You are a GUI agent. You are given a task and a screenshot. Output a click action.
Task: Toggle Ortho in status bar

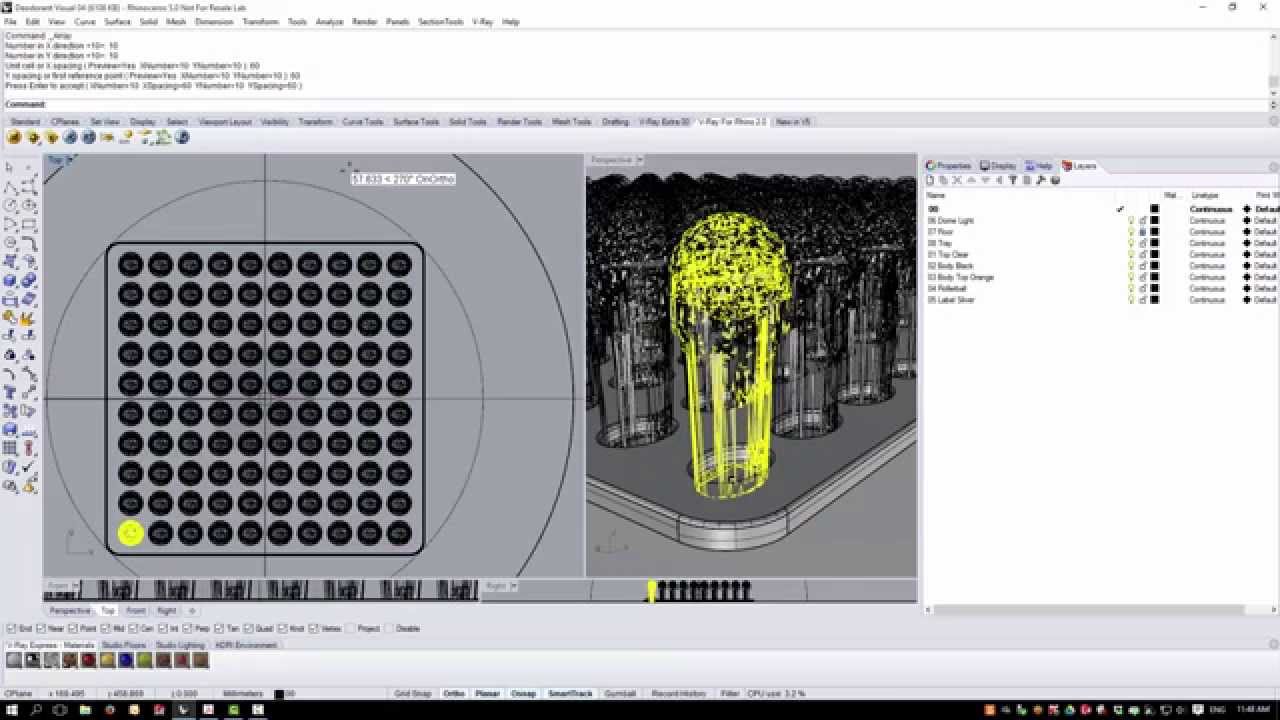(454, 693)
